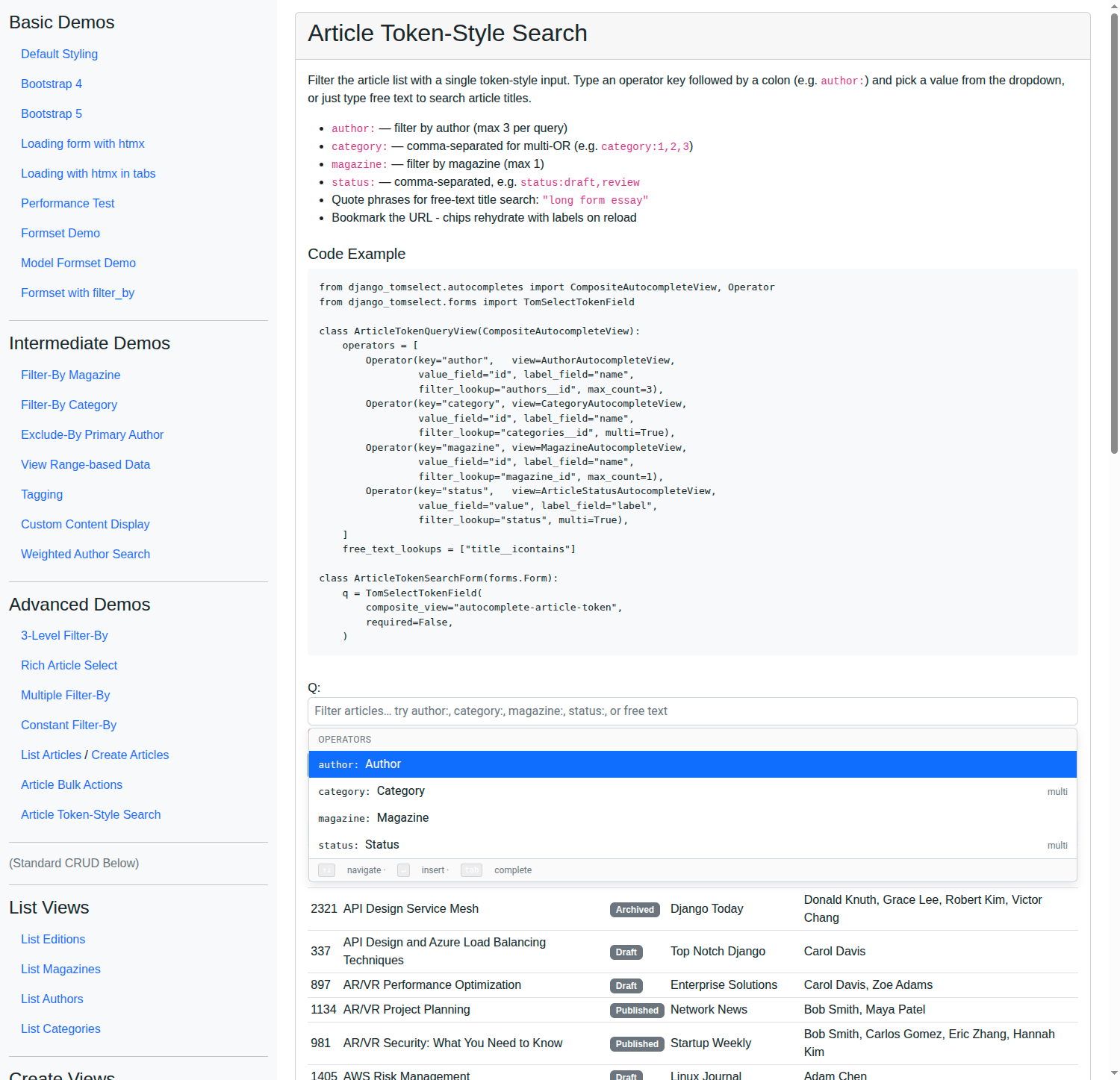
Task: Click Draft badge on Azure Load Balancing row
Action: tap(626, 952)
